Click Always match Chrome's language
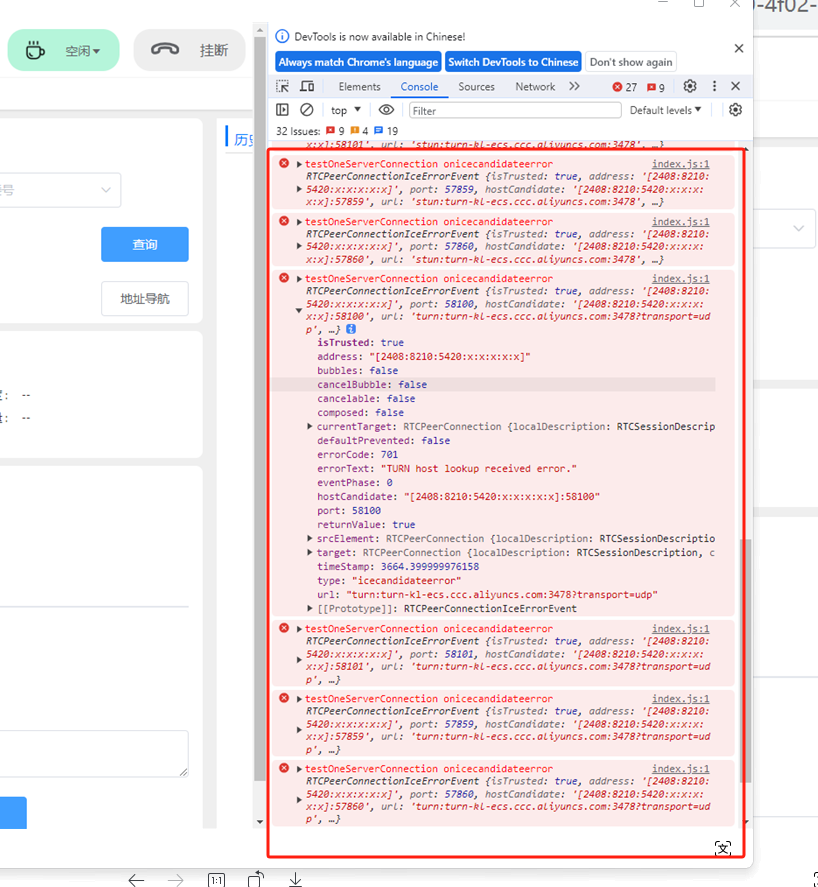Image resolution: width=818 pixels, height=887 pixels. pos(358,62)
